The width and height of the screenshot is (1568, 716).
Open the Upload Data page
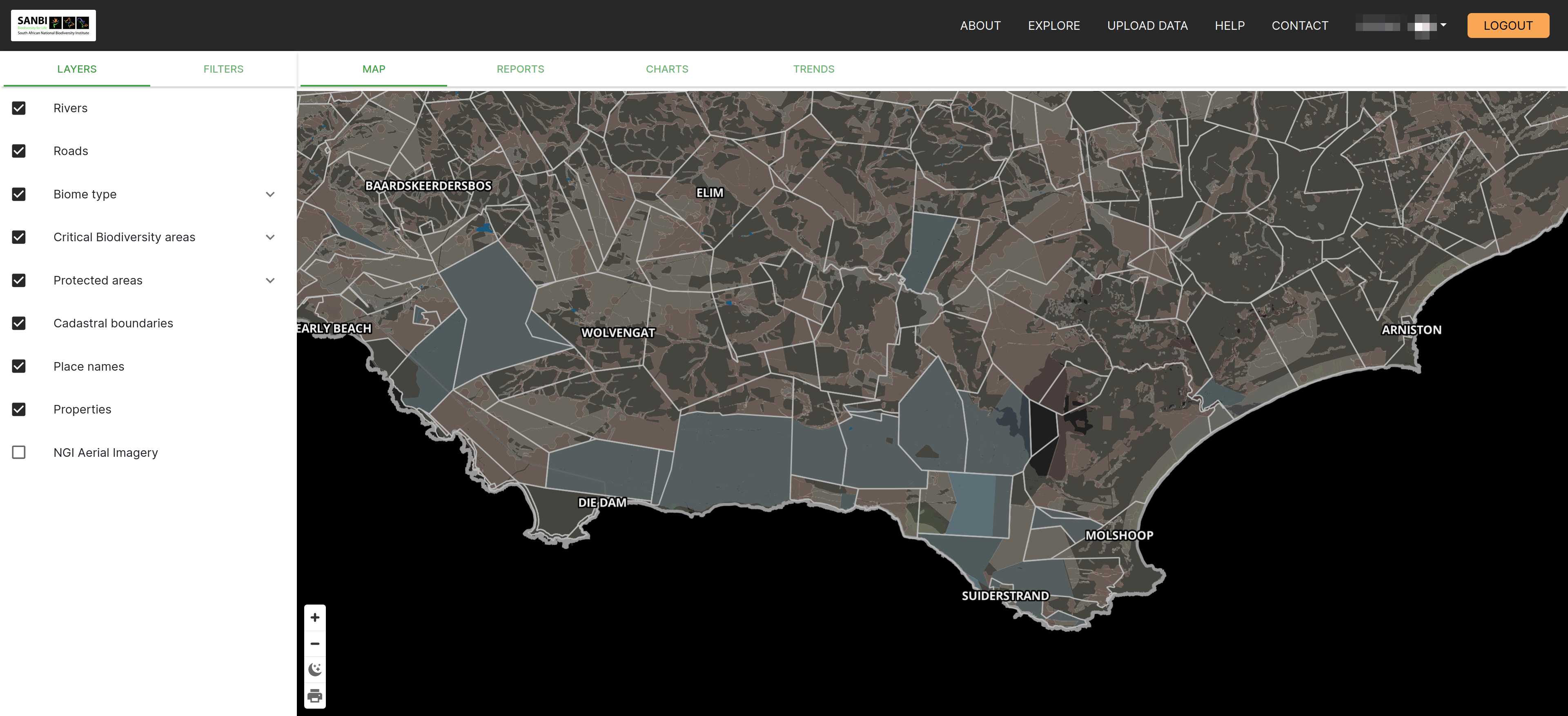click(x=1147, y=26)
